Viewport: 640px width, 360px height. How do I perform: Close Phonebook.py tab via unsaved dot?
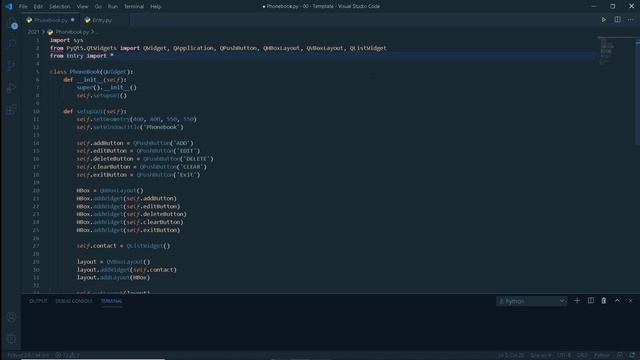pos(73,20)
